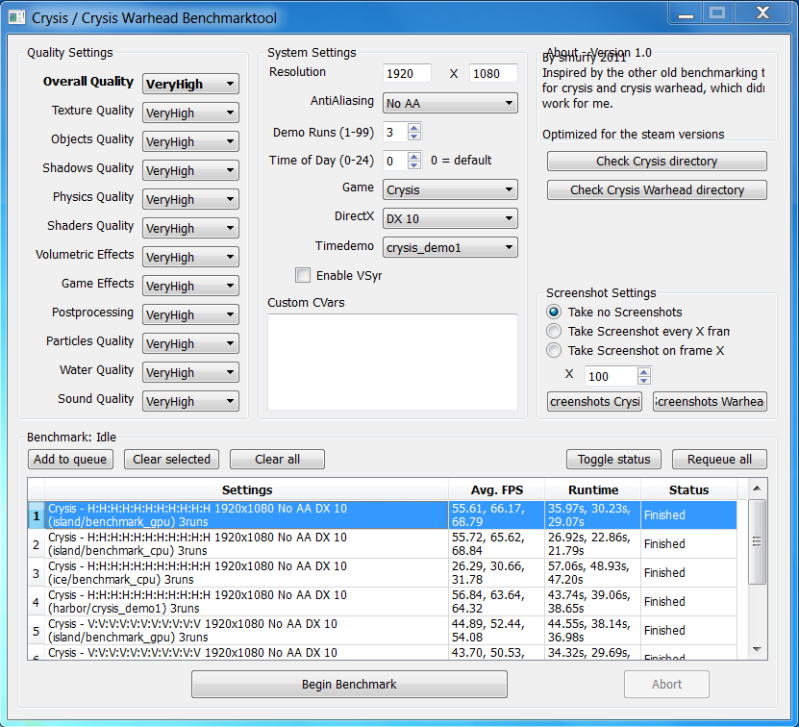
Task: Decrease screenshot X value with down arrow
Action: click(644, 381)
